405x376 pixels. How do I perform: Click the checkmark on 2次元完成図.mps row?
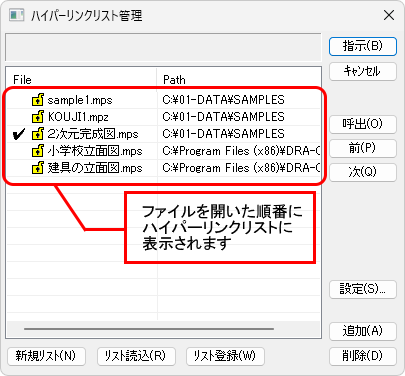click(x=19, y=134)
